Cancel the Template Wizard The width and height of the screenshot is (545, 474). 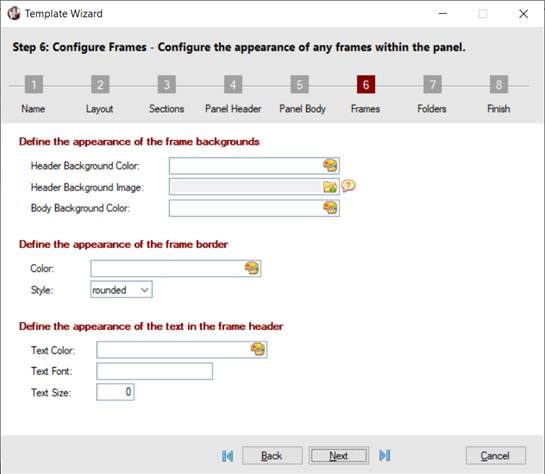click(496, 456)
